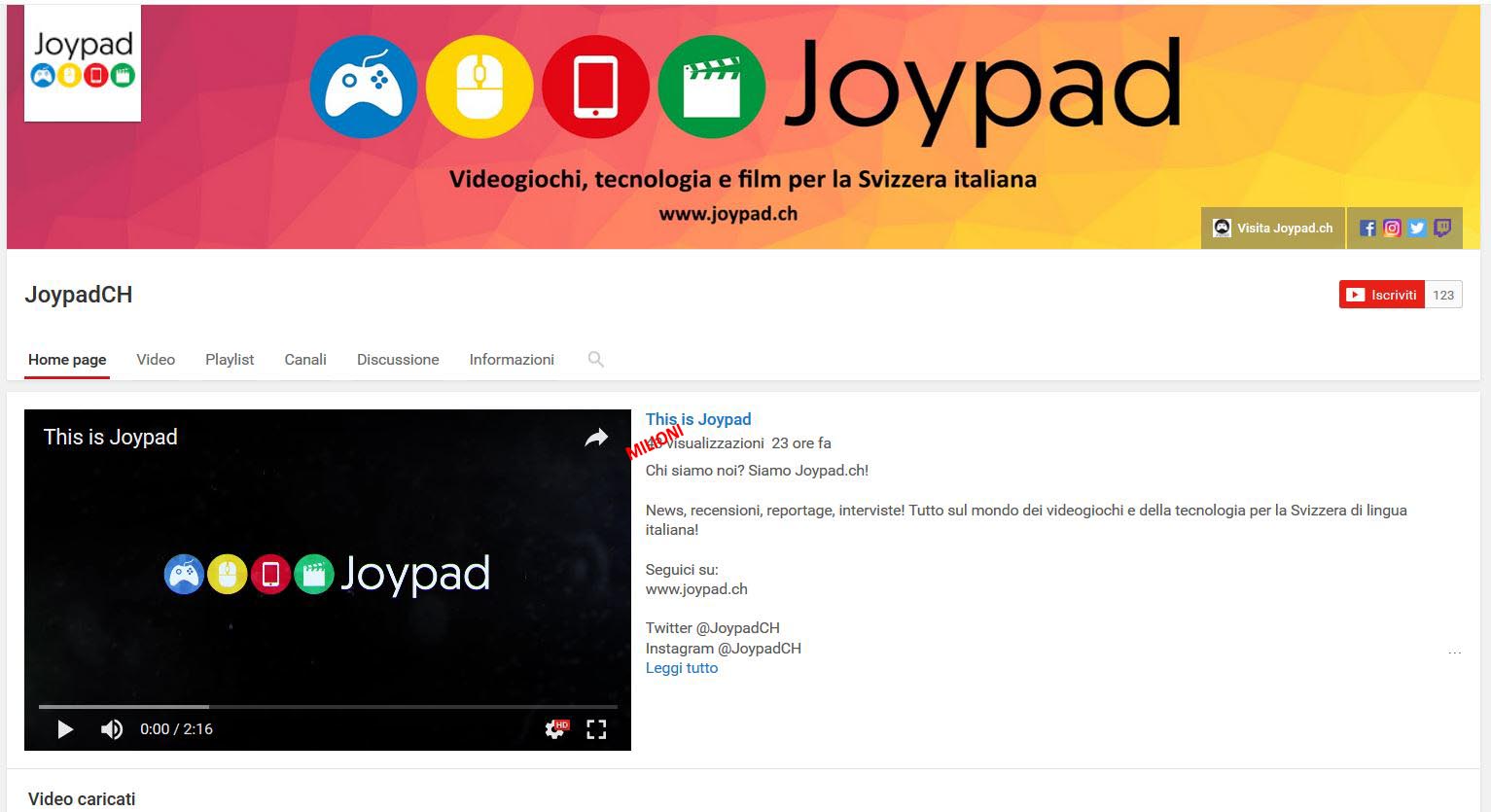This screenshot has width=1491, height=812.
Task: Open the video HD settings gear
Action: coord(556,729)
